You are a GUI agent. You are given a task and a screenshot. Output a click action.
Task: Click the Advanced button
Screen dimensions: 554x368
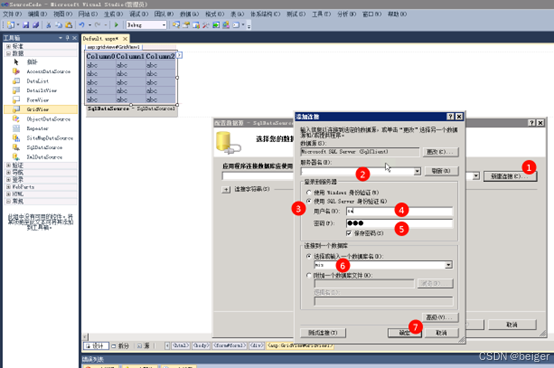coord(441,317)
